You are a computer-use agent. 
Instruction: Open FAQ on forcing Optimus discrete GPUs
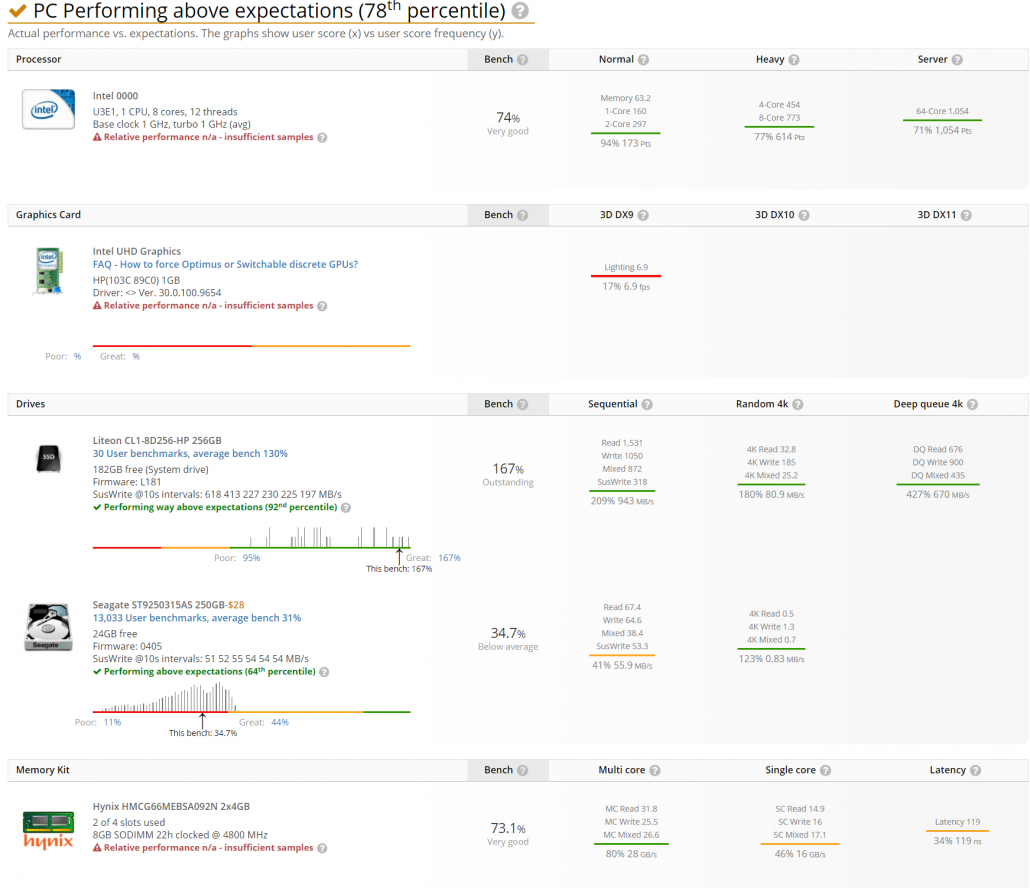tap(225, 265)
